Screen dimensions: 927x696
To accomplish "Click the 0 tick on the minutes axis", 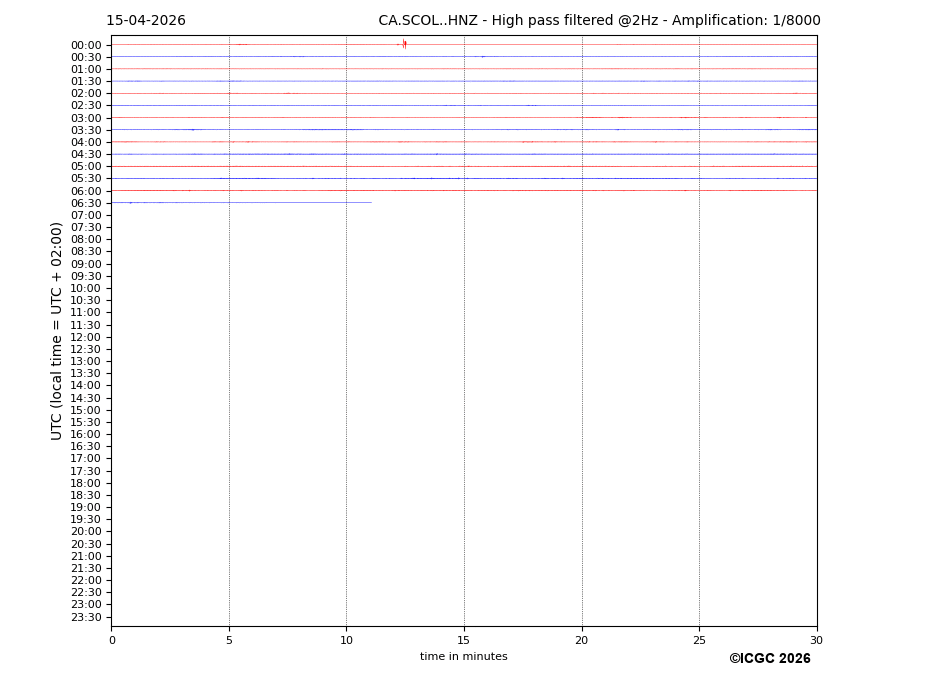I will 112,640.
